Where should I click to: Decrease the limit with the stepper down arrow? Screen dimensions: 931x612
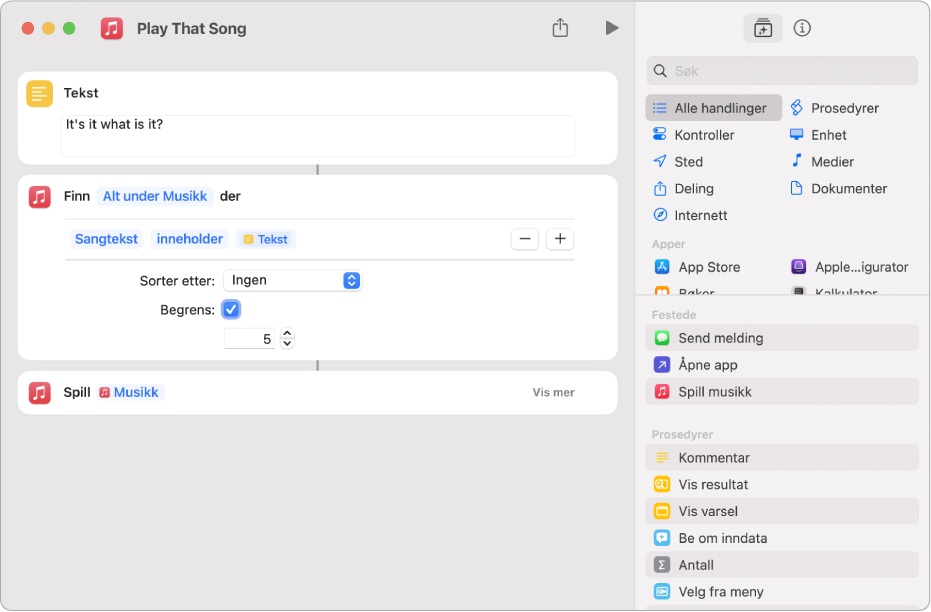(287, 344)
